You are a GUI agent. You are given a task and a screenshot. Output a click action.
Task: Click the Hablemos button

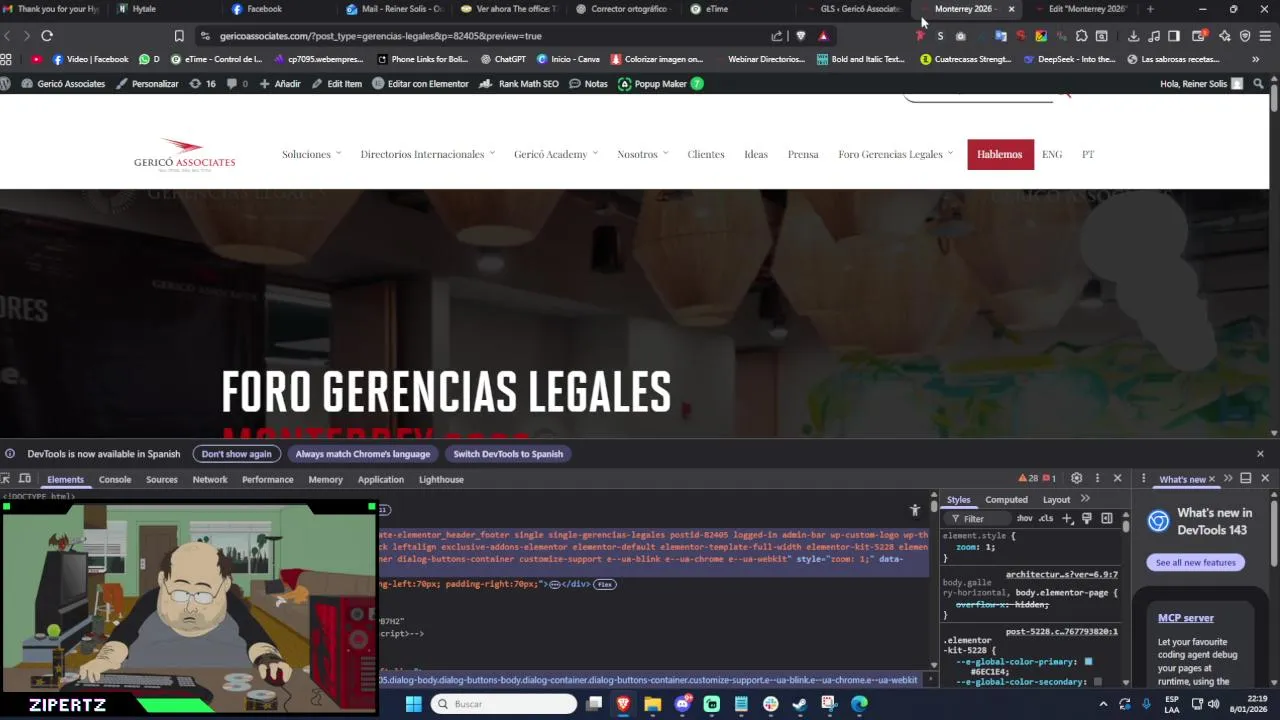pos(1000,154)
